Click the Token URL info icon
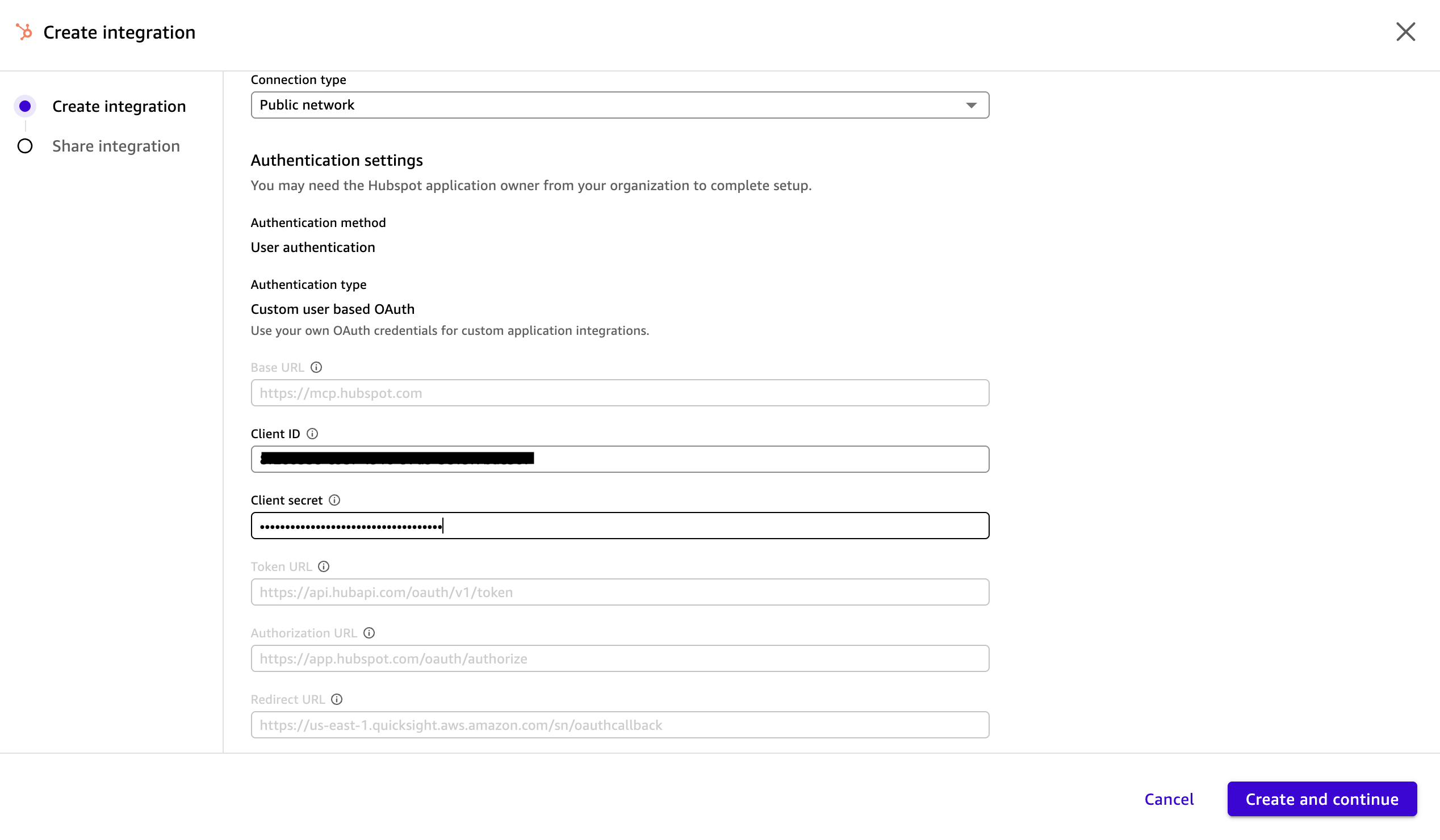The height and width of the screenshot is (840, 1440). pos(324,566)
